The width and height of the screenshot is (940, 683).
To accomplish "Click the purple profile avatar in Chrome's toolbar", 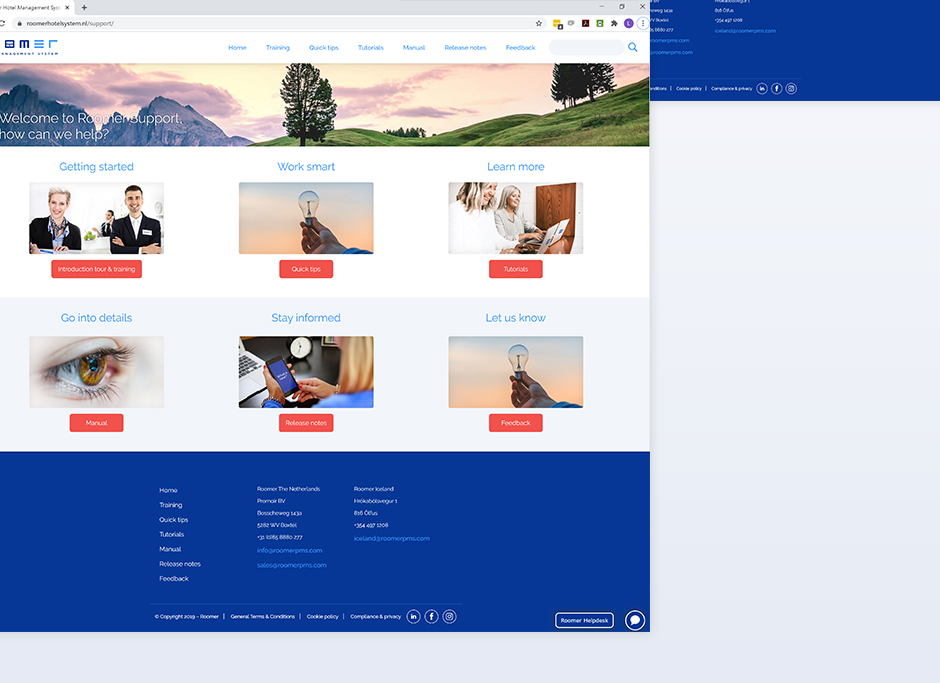I will (x=628, y=23).
